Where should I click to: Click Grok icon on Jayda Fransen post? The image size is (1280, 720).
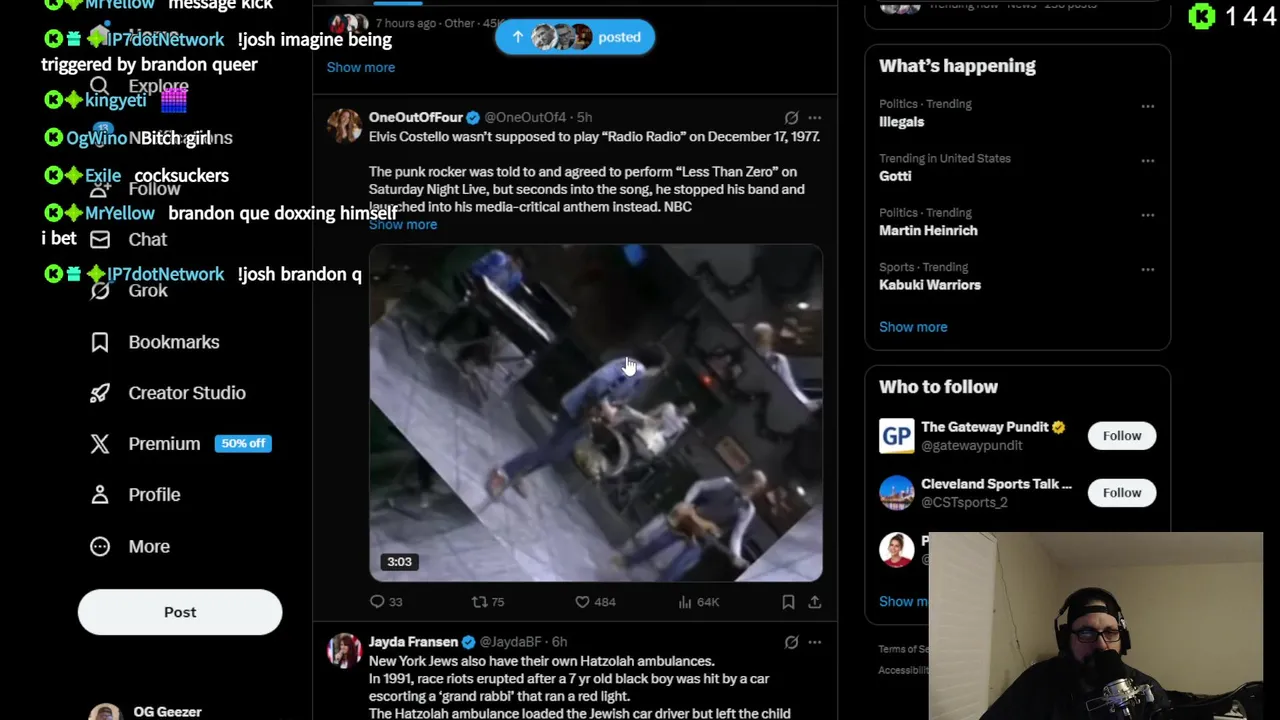pos(791,642)
